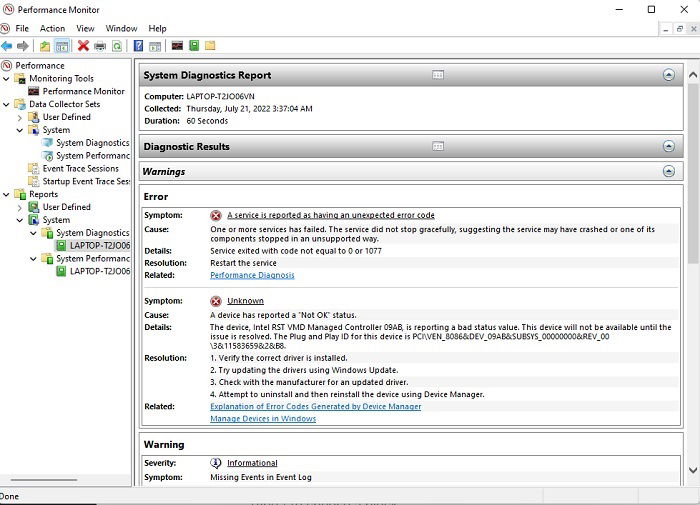Image resolution: width=700 pixels, height=505 pixels.
Task: Click the Informational severity info icon
Action: click(x=216, y=463)
